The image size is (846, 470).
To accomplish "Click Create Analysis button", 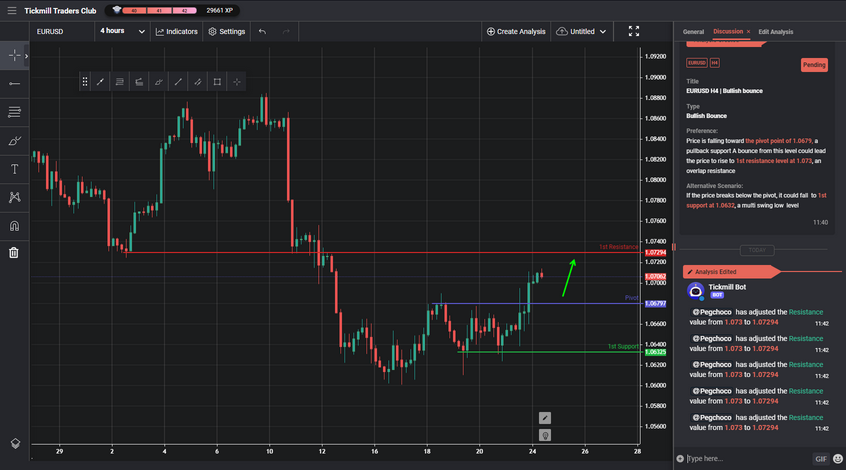I will tap(516, 31).
